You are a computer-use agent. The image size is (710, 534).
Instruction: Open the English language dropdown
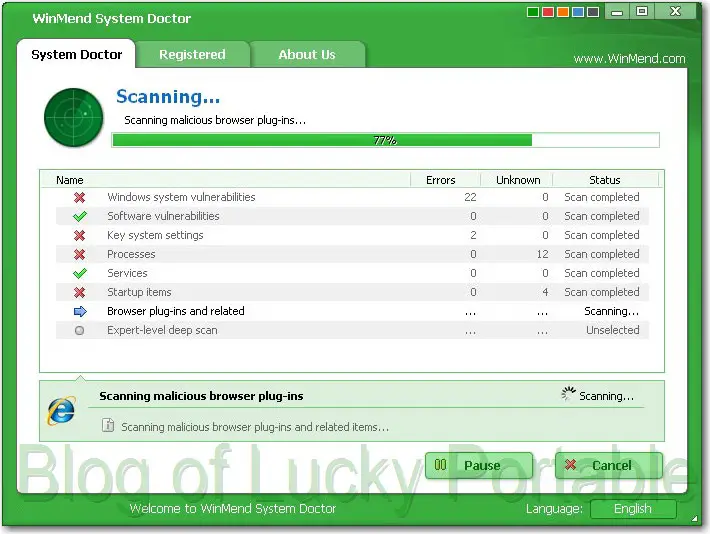633,509
